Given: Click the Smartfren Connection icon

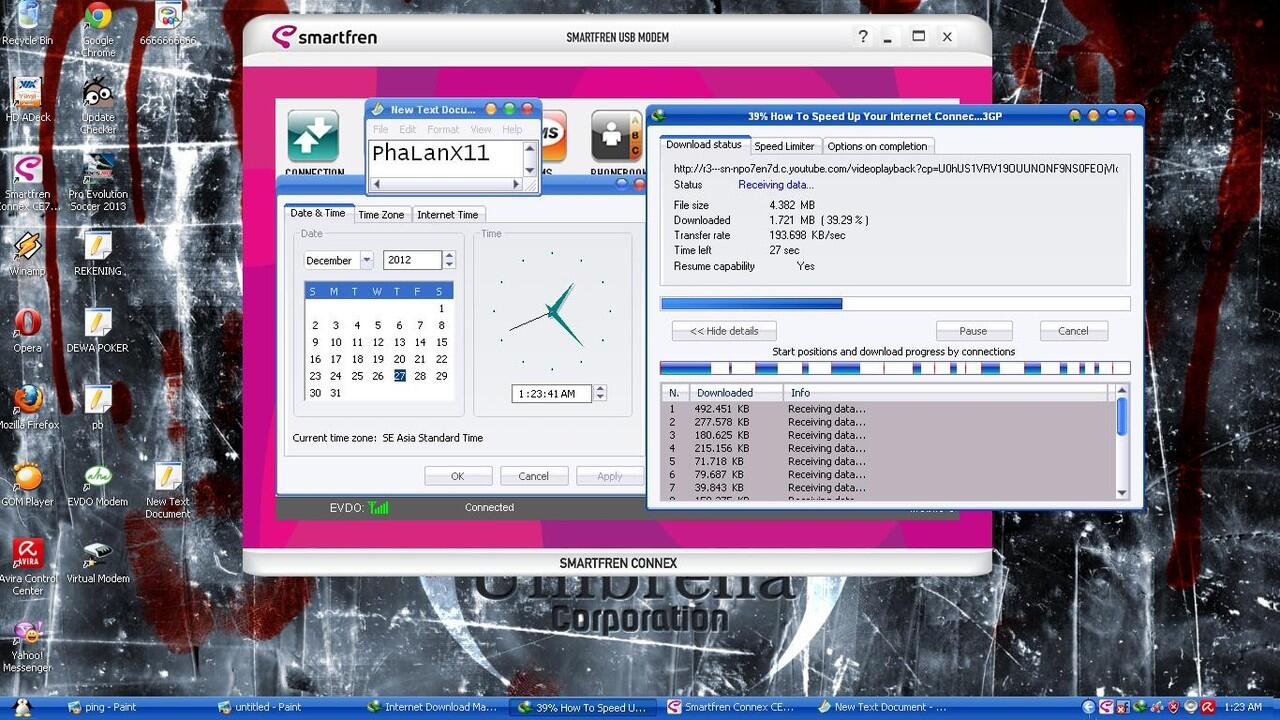Looking at the screenshot, I should click(x=313, y=142).
